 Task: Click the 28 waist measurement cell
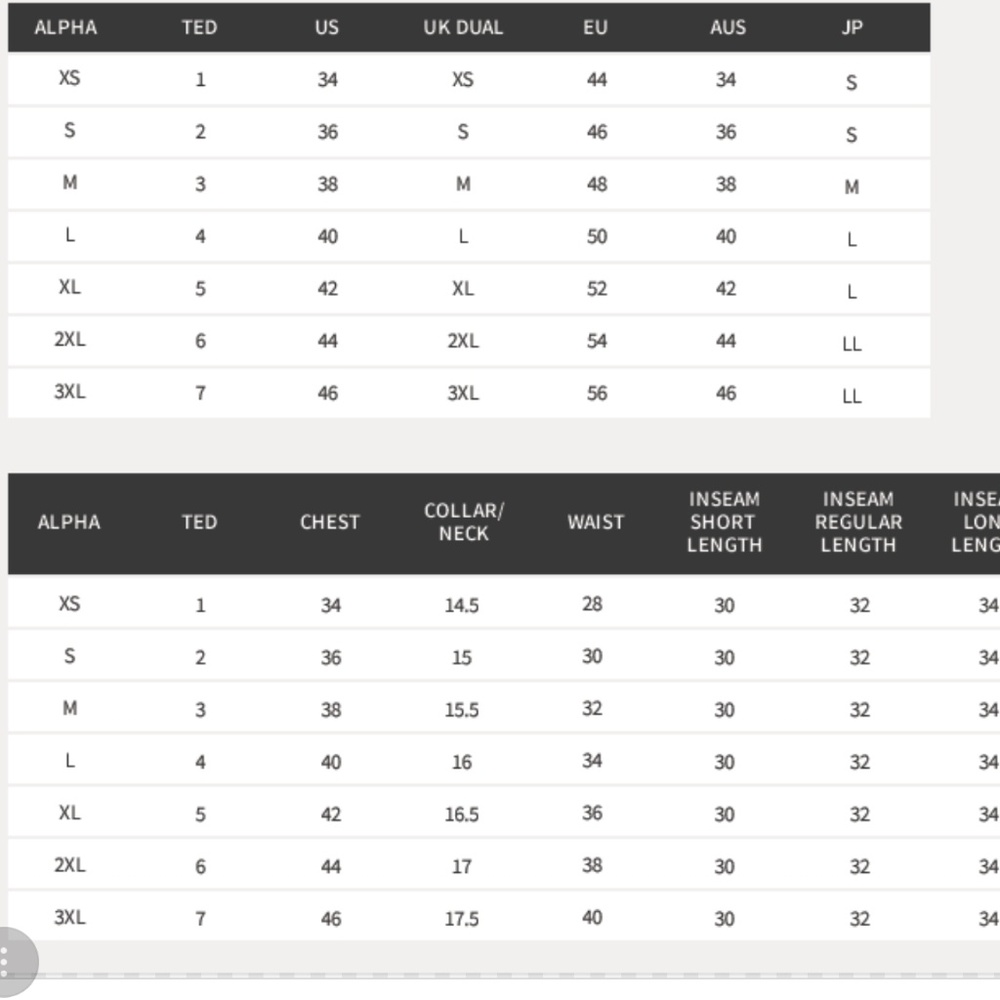click(592, 604)
